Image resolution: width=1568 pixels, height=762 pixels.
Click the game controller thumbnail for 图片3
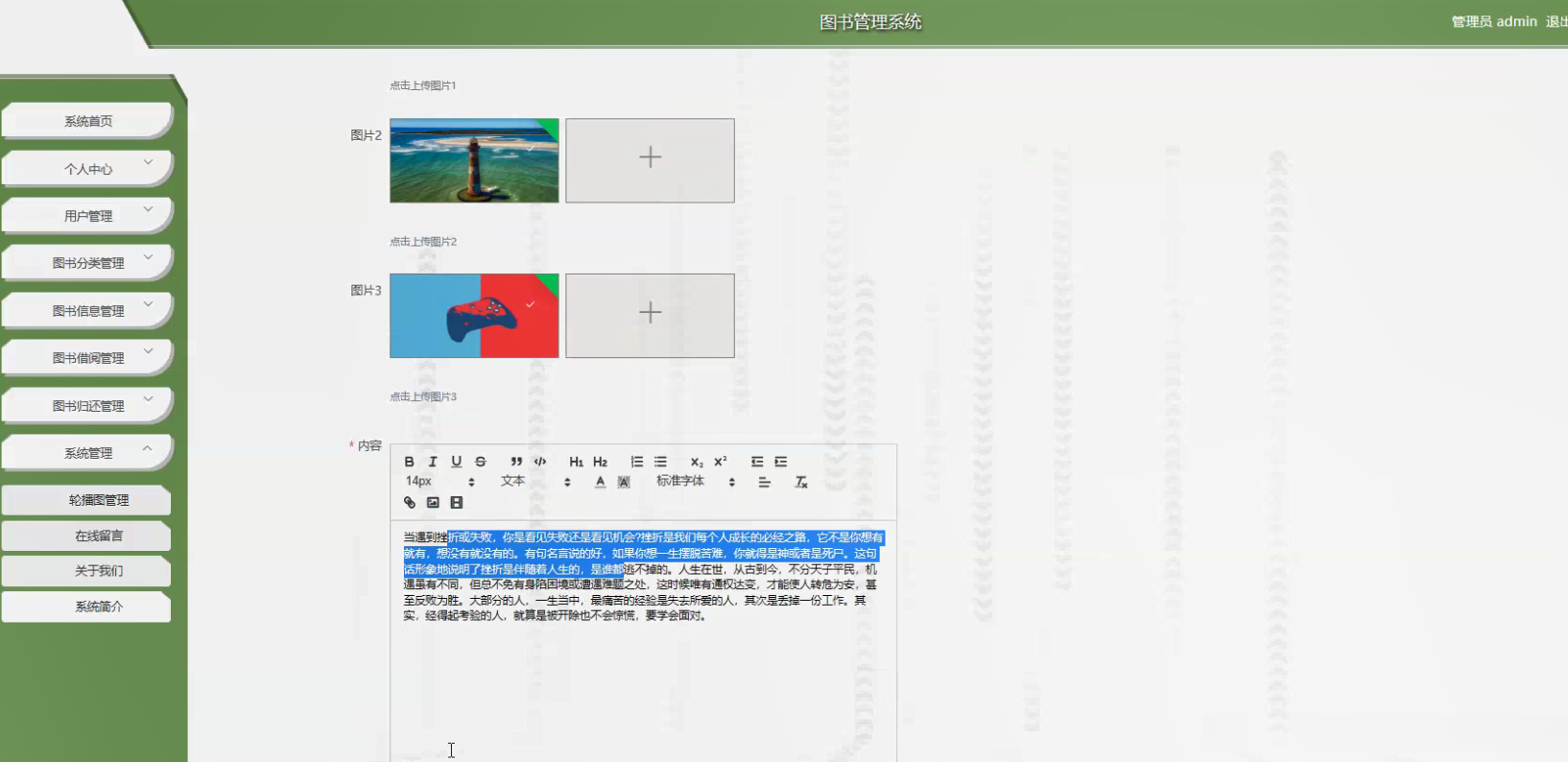pos(474,316)
